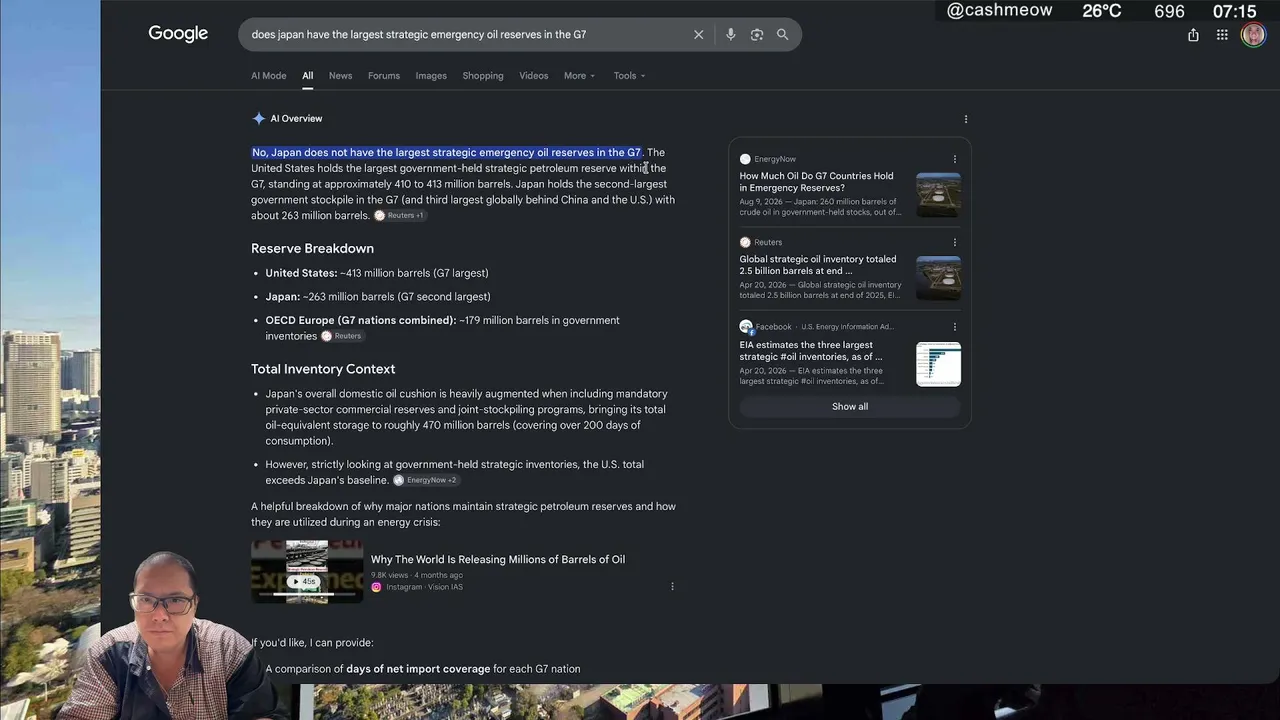Play the Vision IAS video thumbnail
The height and width of the screenshot is (720, 1280).
307,572
